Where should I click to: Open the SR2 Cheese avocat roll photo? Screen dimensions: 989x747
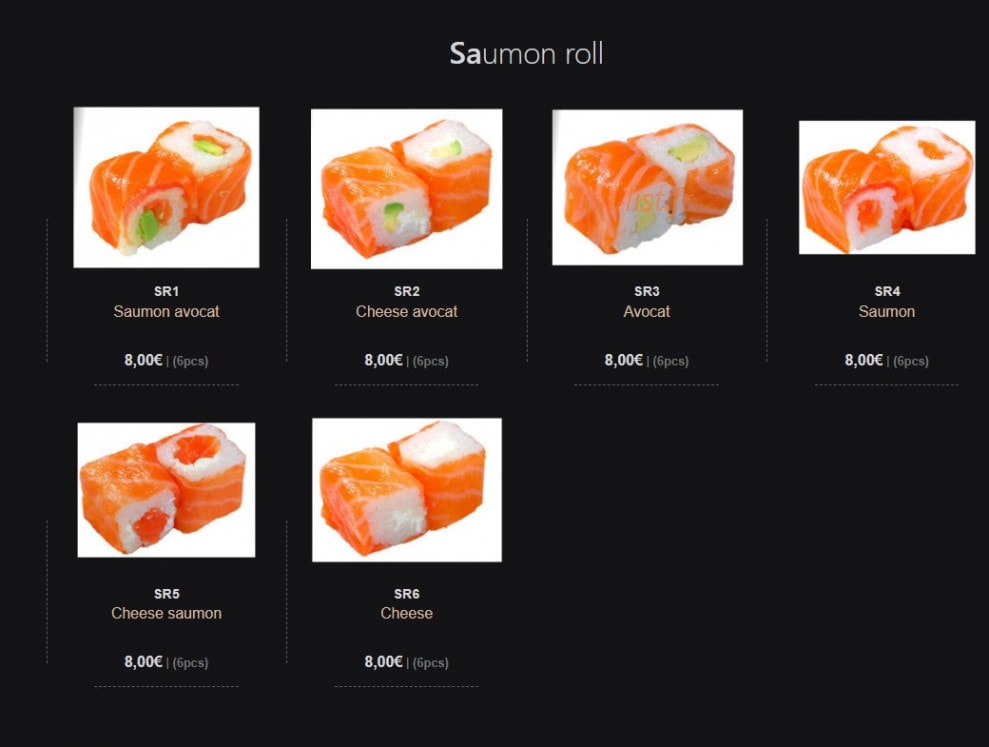tap(407, 189)
